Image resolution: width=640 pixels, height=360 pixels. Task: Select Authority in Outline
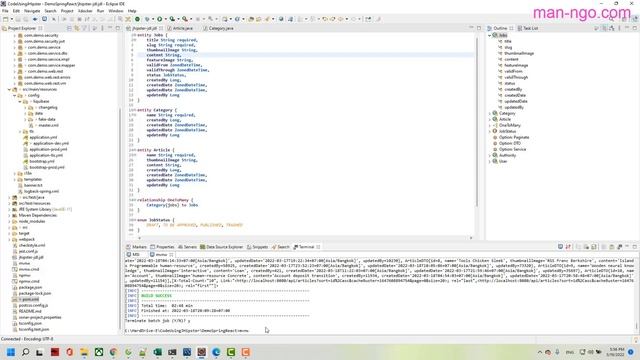tap(507, 155)
